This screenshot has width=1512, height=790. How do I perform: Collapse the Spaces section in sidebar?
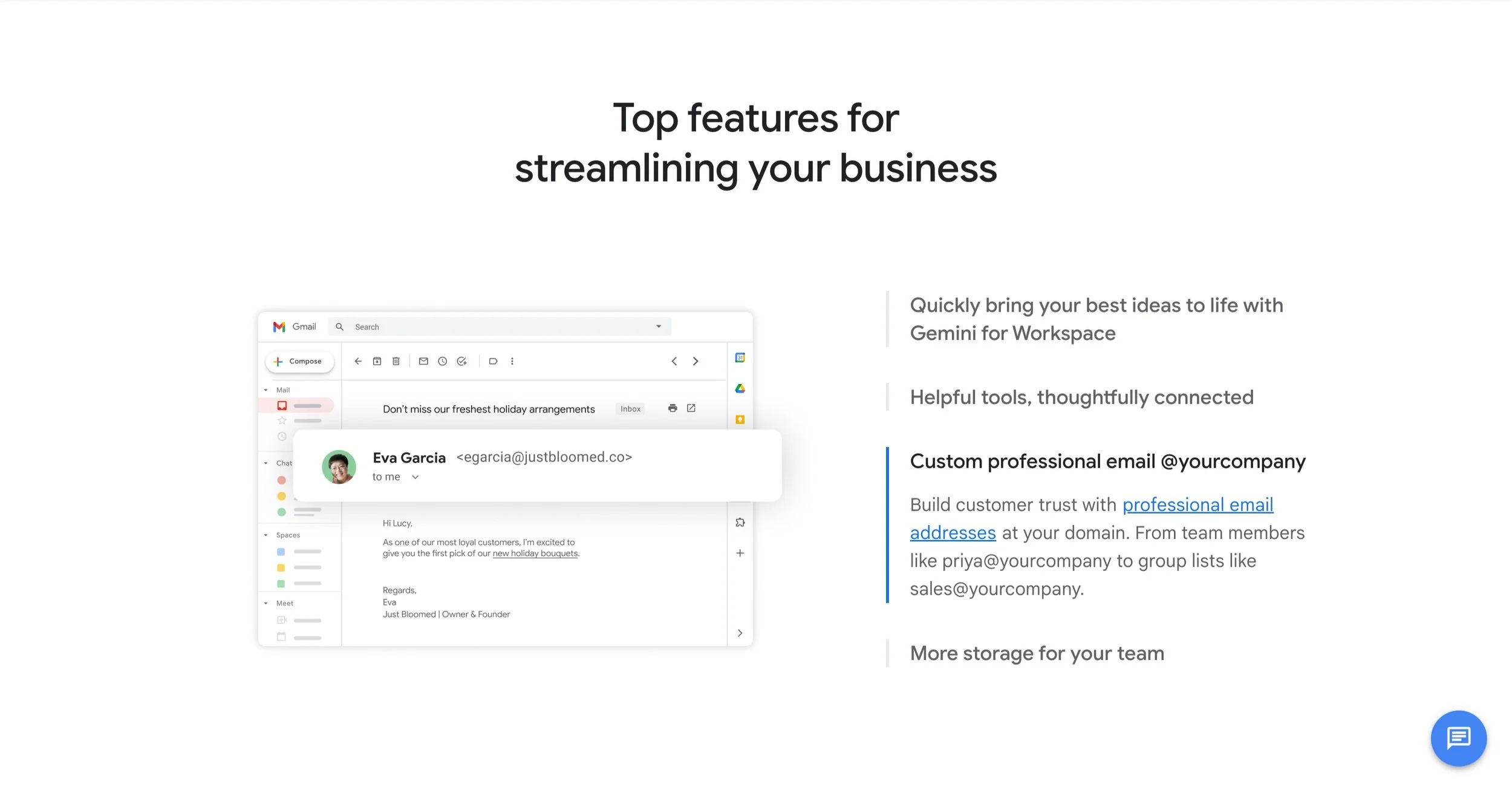coord(266,535)
